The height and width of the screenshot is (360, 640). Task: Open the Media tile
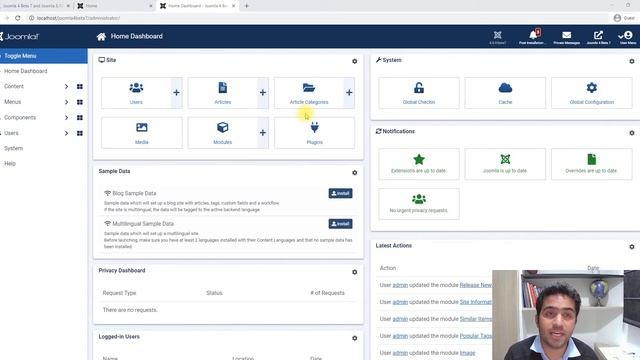(x=142, y=133)
